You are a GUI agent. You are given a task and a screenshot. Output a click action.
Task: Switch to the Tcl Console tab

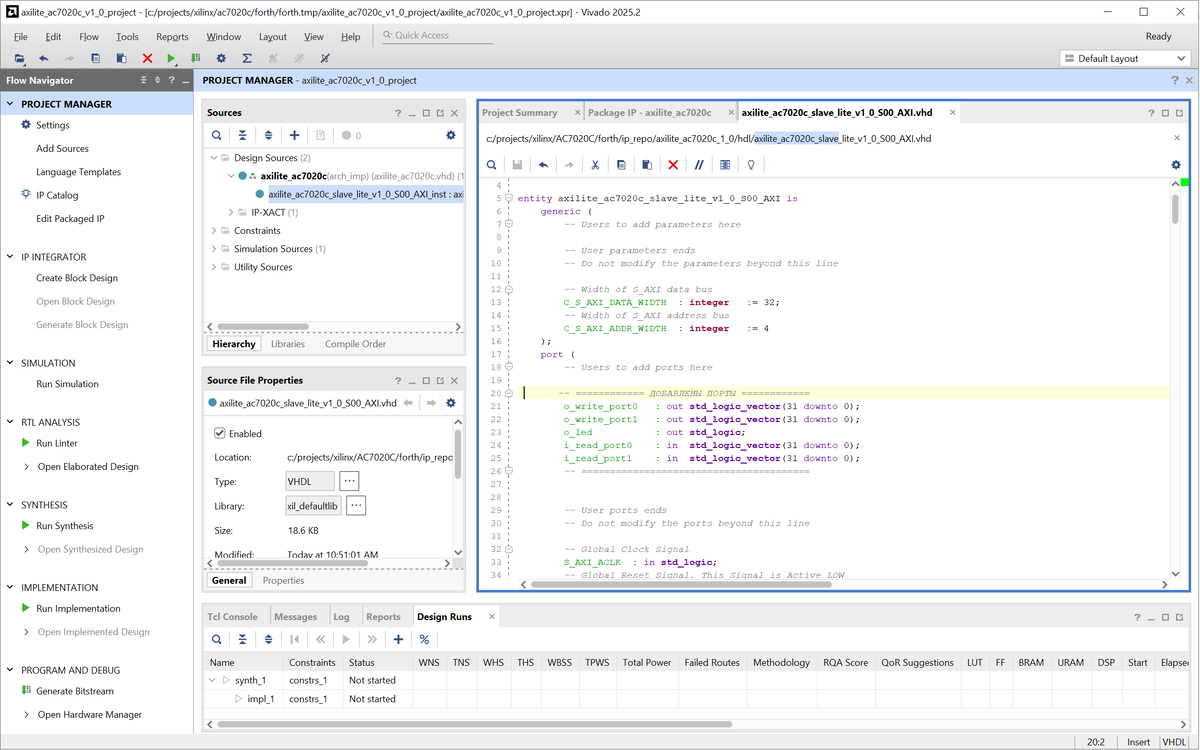click(x=232, y=617)
